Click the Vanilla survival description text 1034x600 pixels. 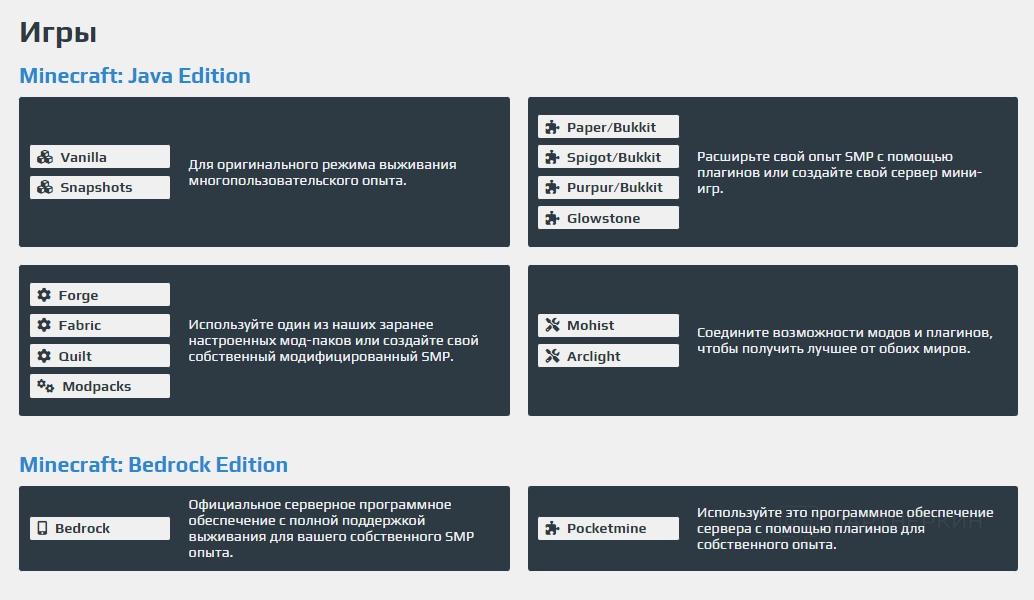[x=322, y=172]
